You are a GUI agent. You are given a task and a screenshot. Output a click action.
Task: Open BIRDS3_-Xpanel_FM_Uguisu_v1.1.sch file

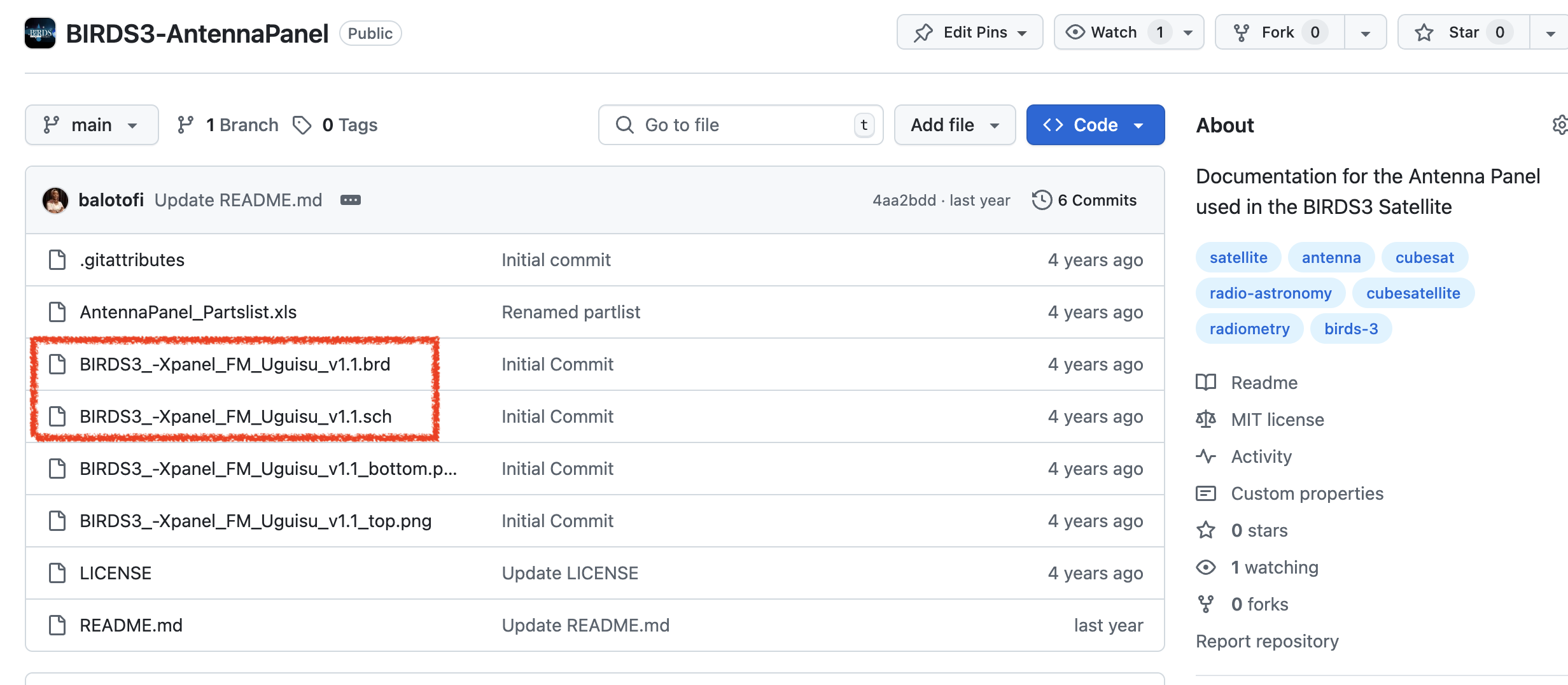(235, 416)
